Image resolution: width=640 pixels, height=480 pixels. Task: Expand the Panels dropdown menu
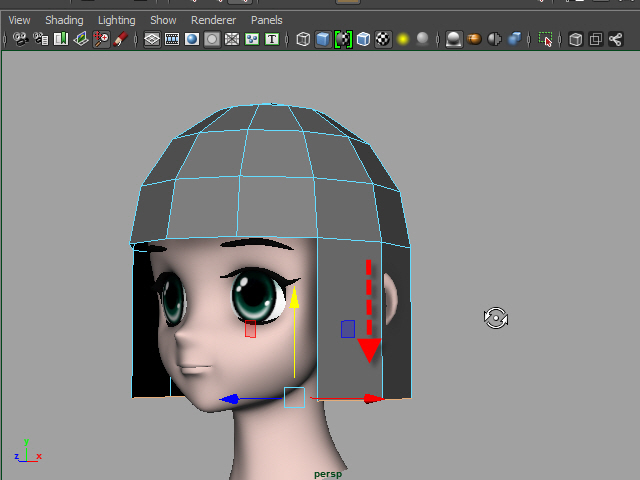click(x=266, y=20)
